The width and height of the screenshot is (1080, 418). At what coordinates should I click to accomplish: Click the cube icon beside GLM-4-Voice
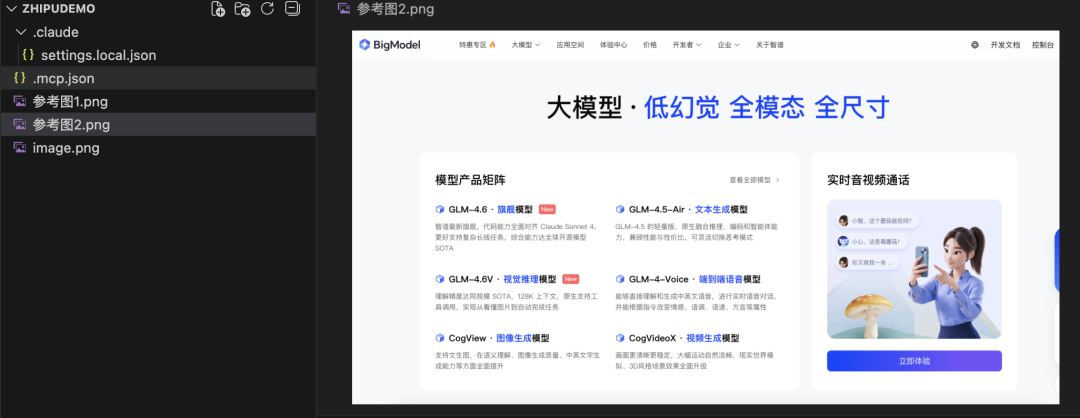[620, 279]
